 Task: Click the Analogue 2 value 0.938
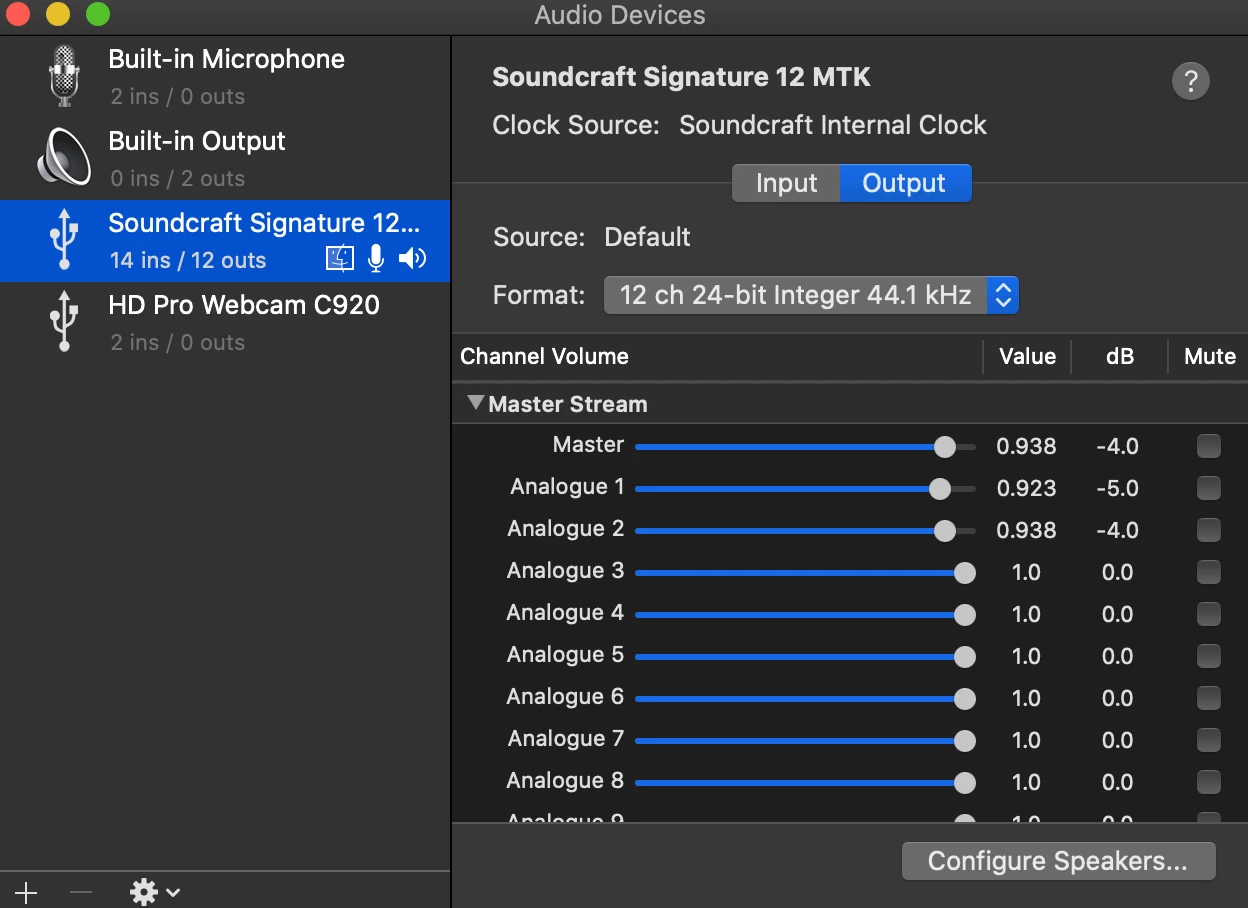tap(1026, 531)
